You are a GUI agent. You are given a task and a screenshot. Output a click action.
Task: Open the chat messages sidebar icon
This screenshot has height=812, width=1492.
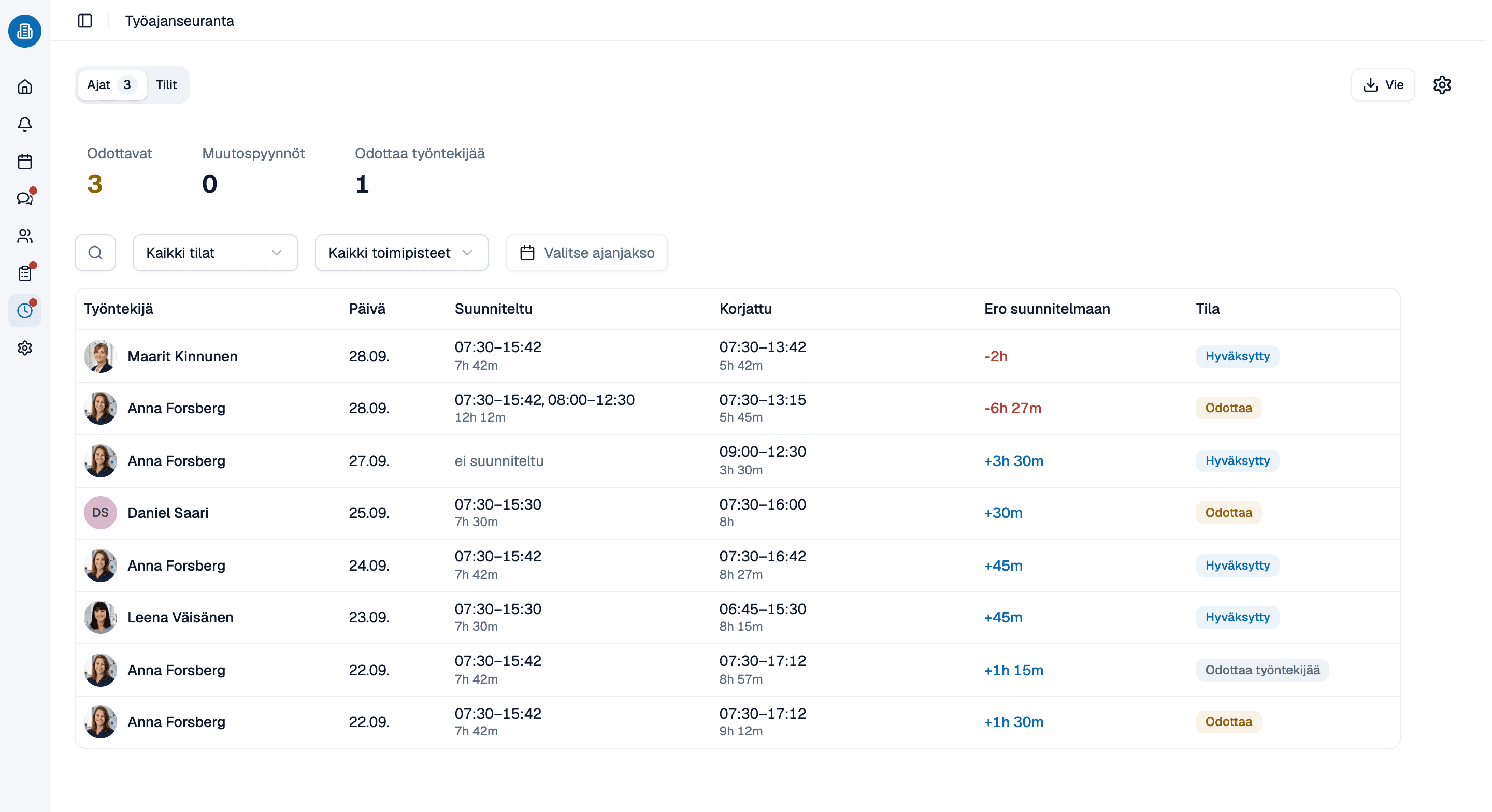point(24,199)
